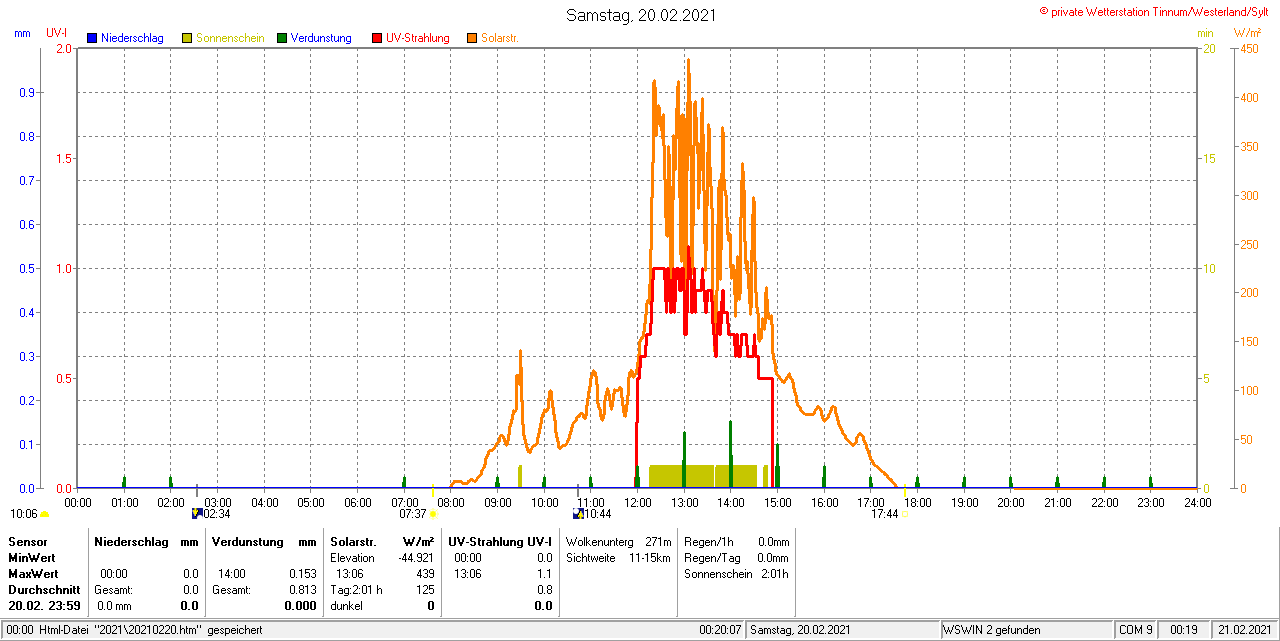Click the blue mm axis unit label
The width and height of the screenshot is (1280, 641).
[x=22, y=33]
